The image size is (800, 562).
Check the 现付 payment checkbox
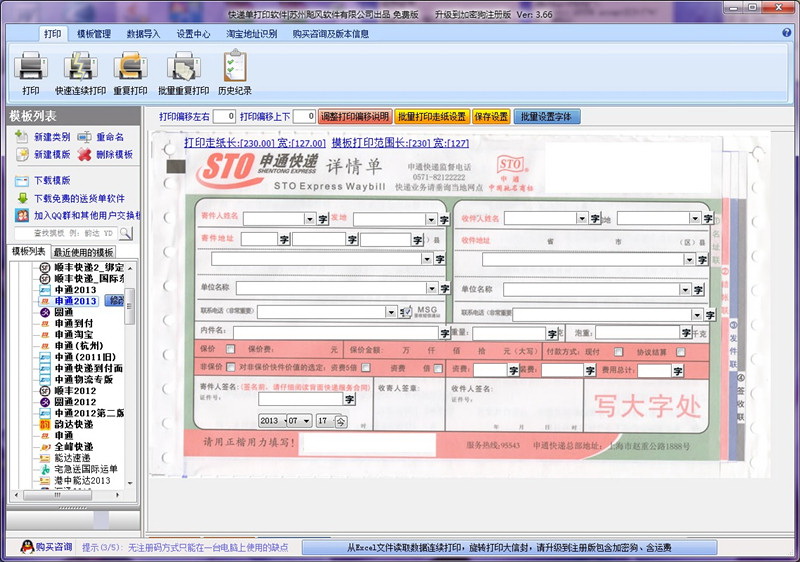tap(618, 352)
